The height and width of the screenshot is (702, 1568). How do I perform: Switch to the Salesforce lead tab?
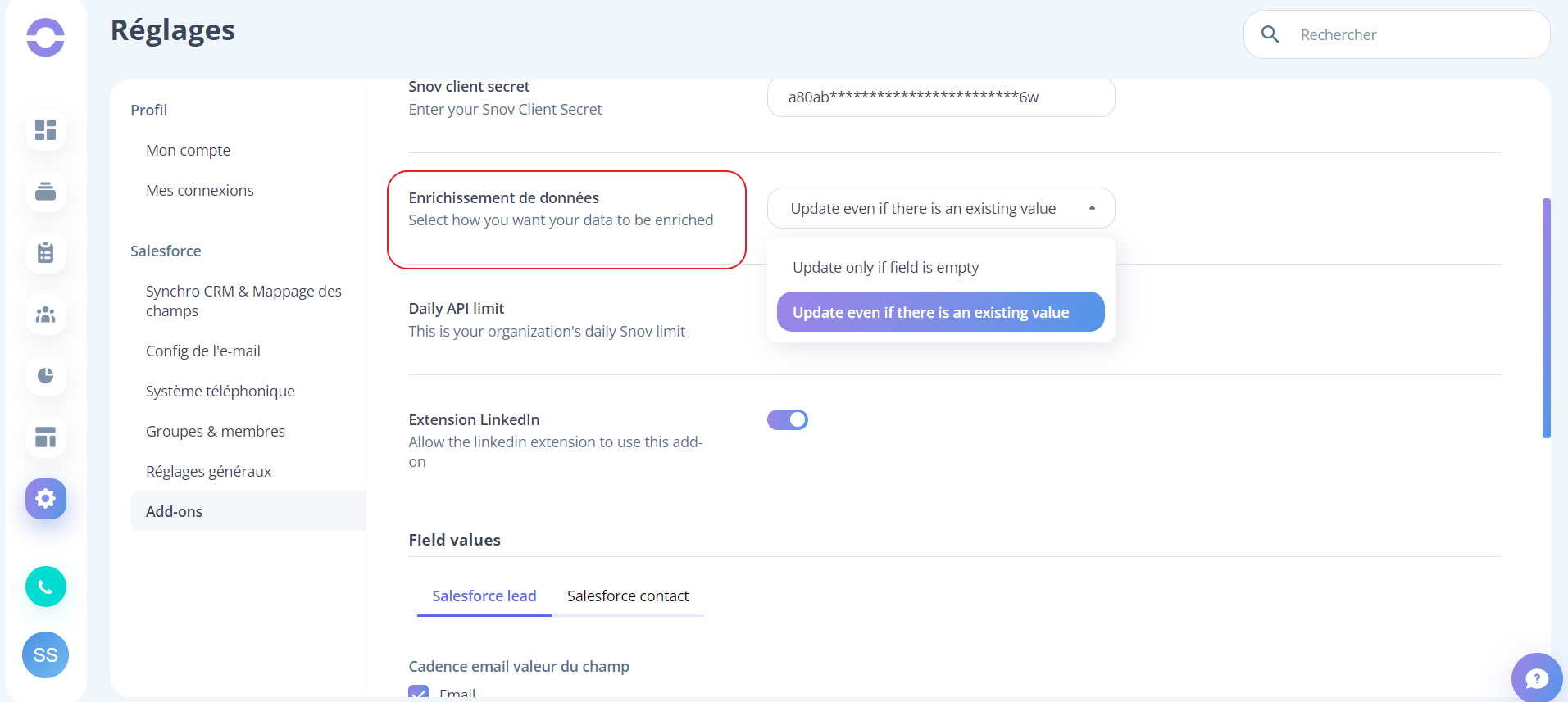click(x=484, y=596)
